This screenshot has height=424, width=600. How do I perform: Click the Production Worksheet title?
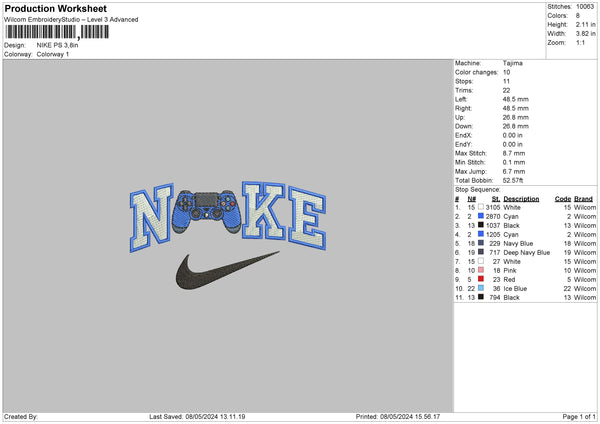(56, 8)
